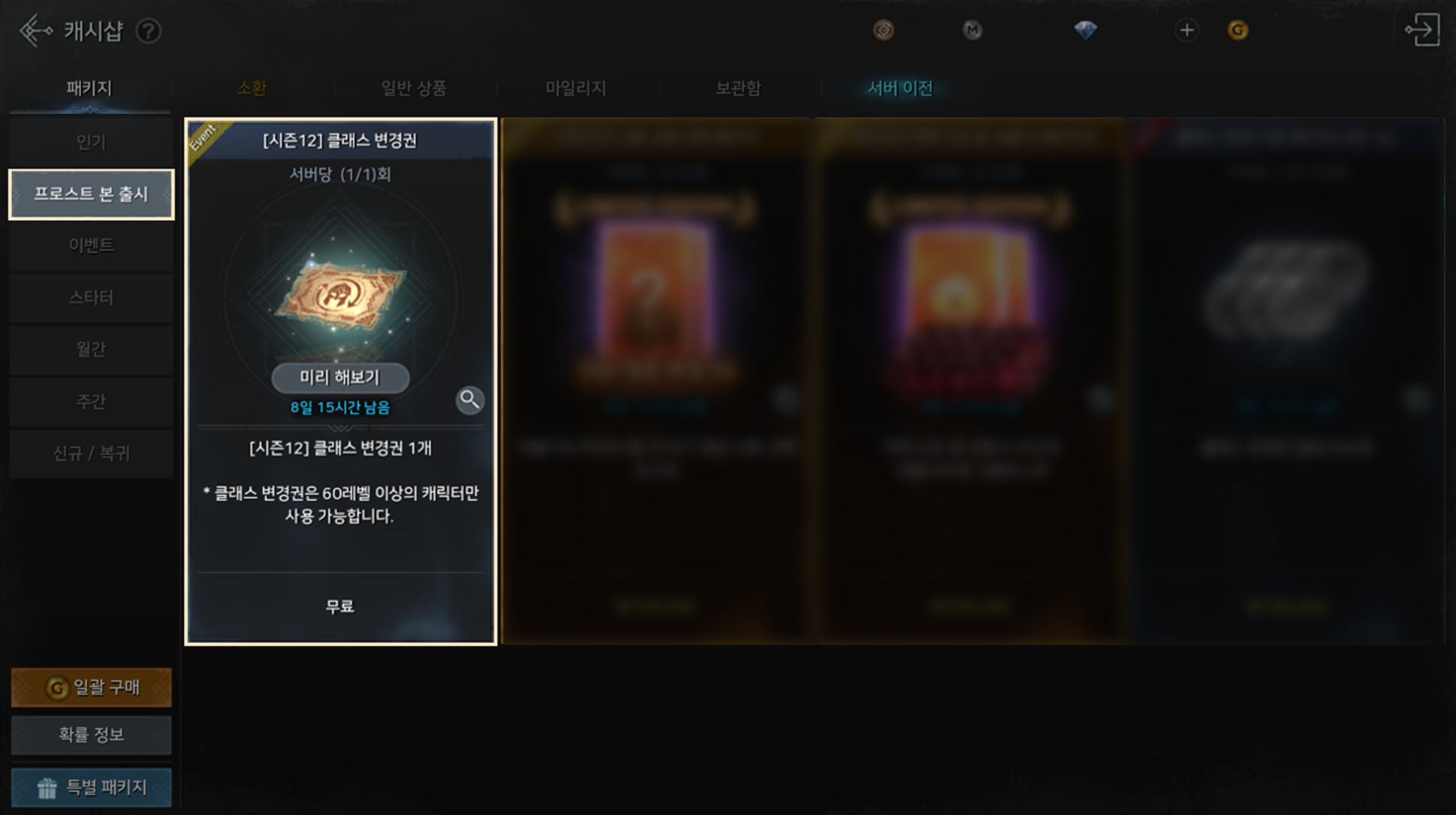Click the gold G currency icon
Screen dimensions: 1456x815
click(1237, 30)
